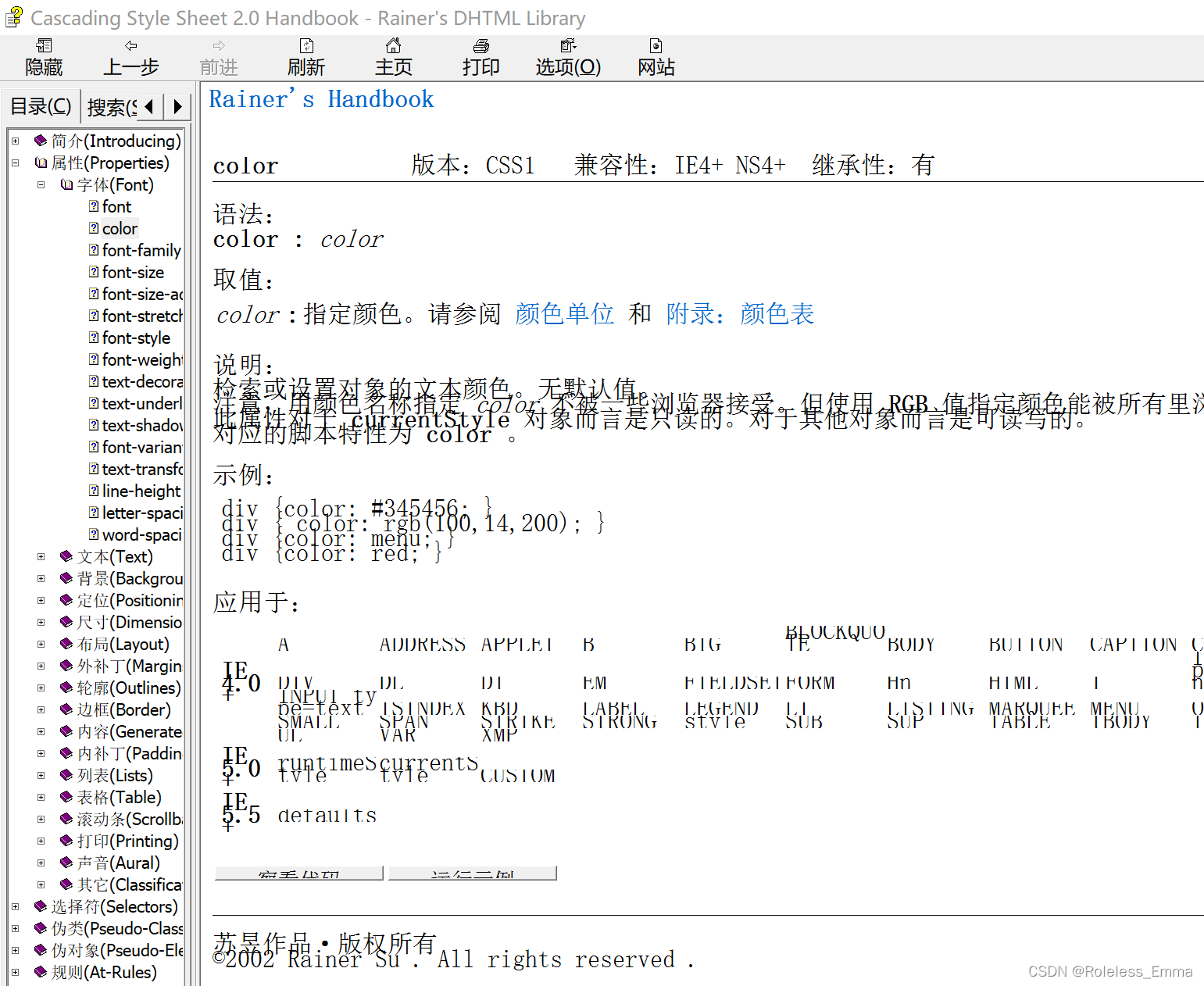Click the page icon beside font-size
The height and width of the screenshot is (986, 1204).
[x=94, y=272]
